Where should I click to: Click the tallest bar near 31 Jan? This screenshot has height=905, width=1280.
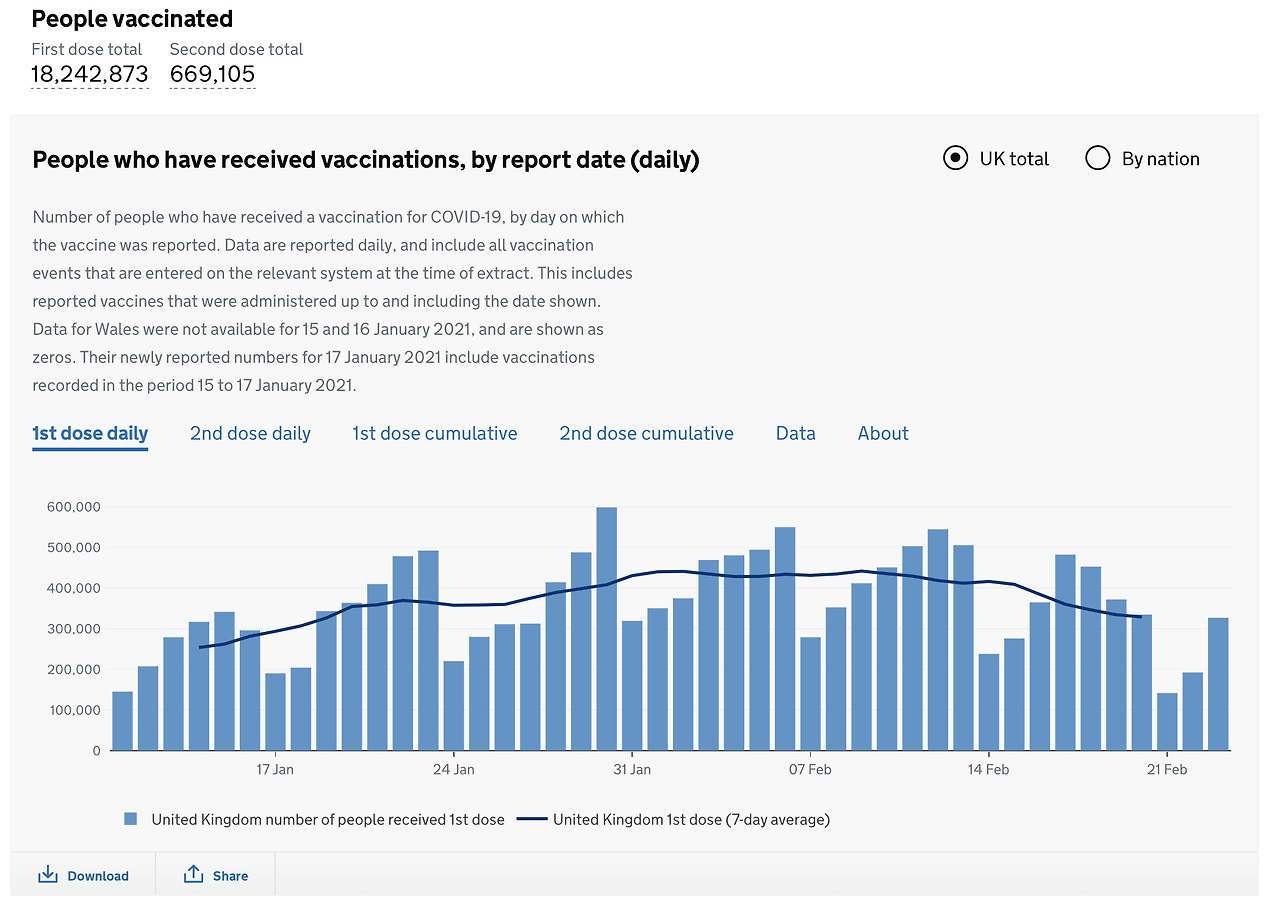click(x=607, y=628)
